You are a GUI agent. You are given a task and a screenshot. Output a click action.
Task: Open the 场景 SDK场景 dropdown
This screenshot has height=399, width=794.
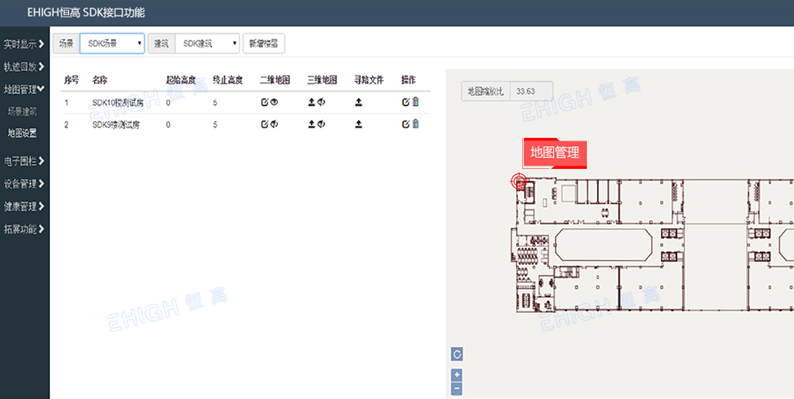112,44
